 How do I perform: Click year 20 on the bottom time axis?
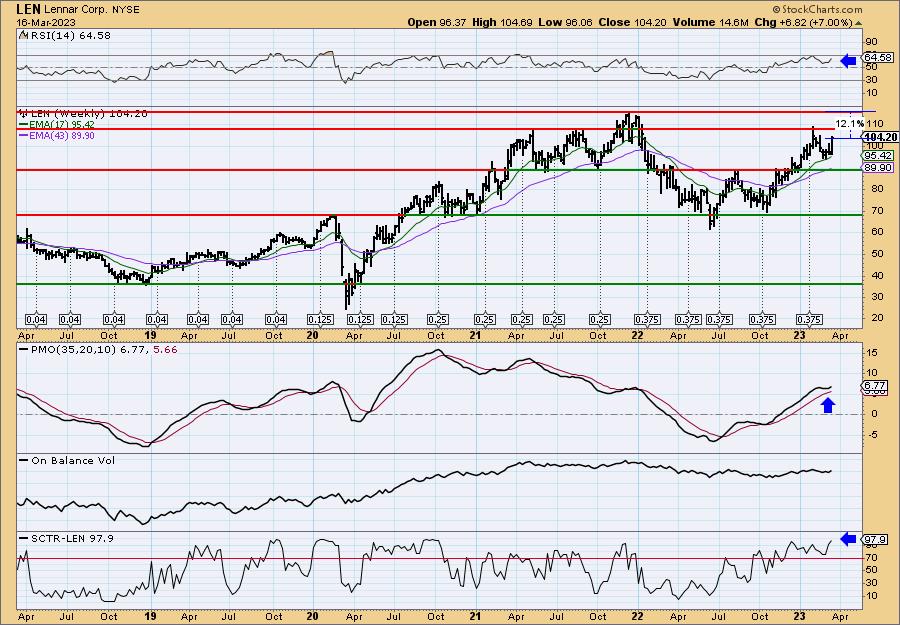tap(313, 616)
